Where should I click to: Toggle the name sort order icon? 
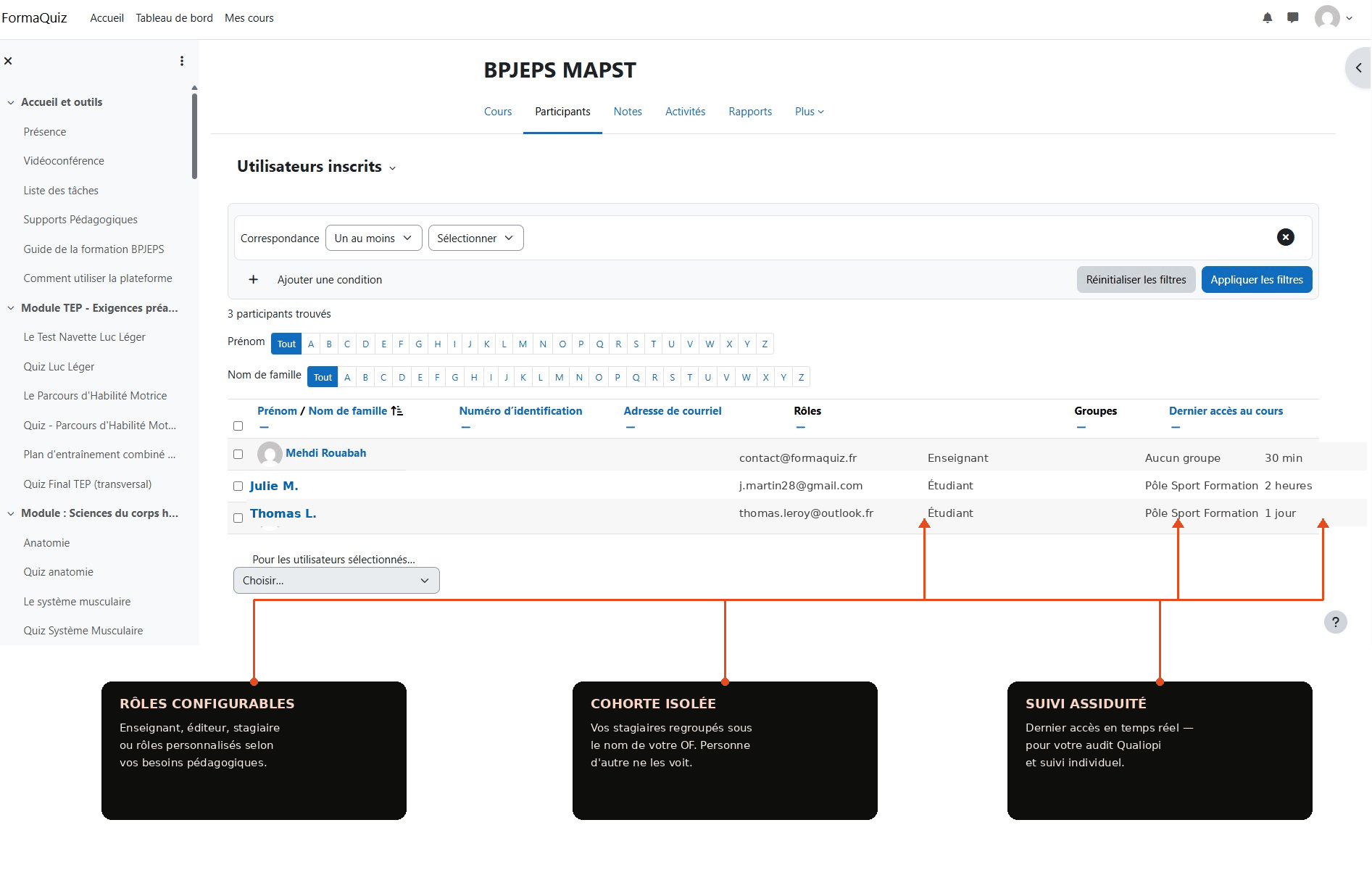[x=396, y=410]
